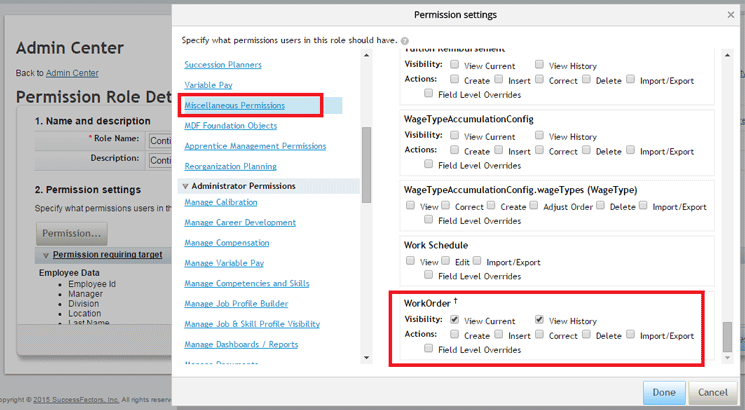745x410 pixels.
Task: Click the help icon beside permissions instruction text
Action: tap(404, 41)
